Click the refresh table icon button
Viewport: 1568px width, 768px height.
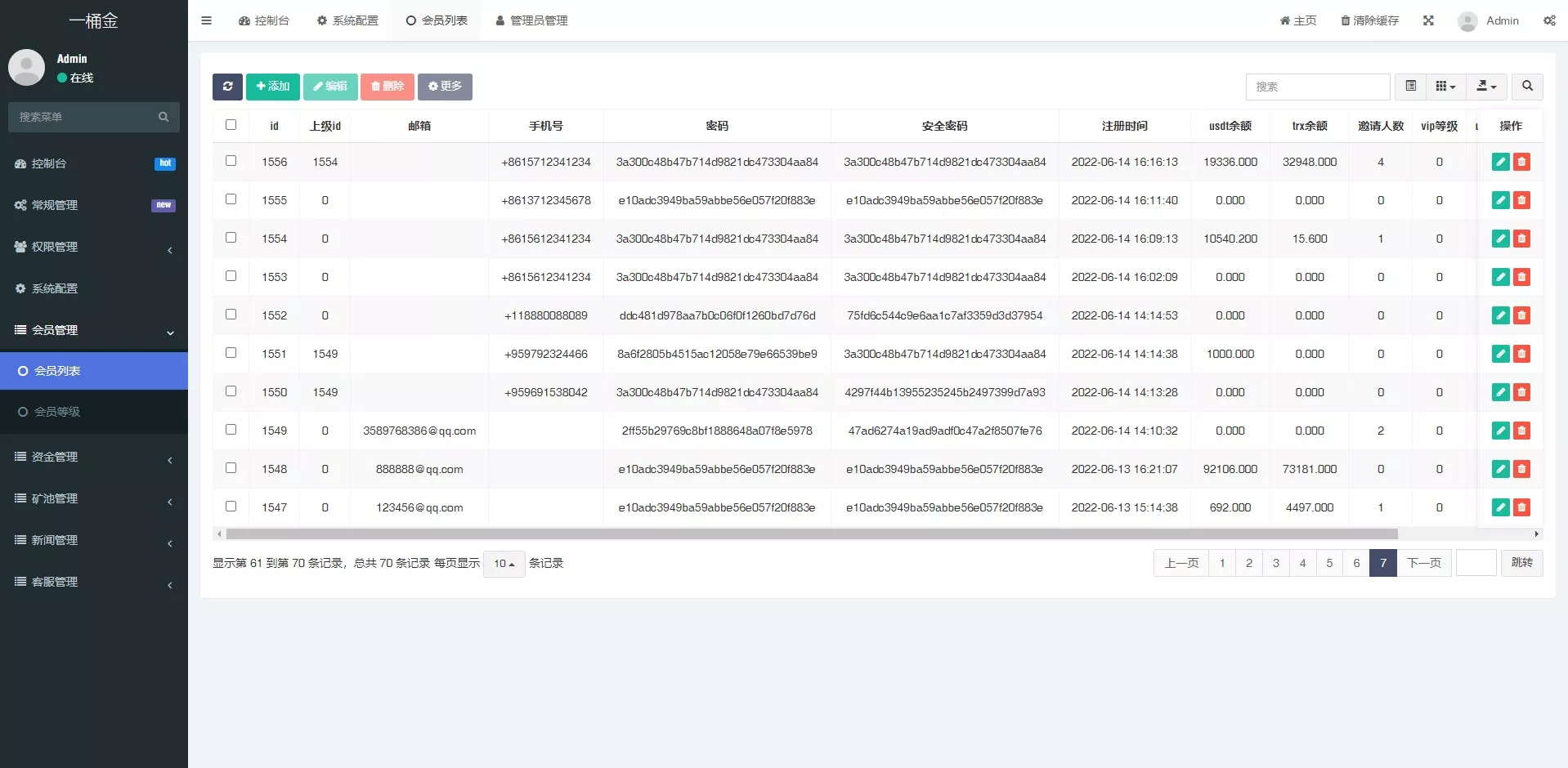coord(227,87)
